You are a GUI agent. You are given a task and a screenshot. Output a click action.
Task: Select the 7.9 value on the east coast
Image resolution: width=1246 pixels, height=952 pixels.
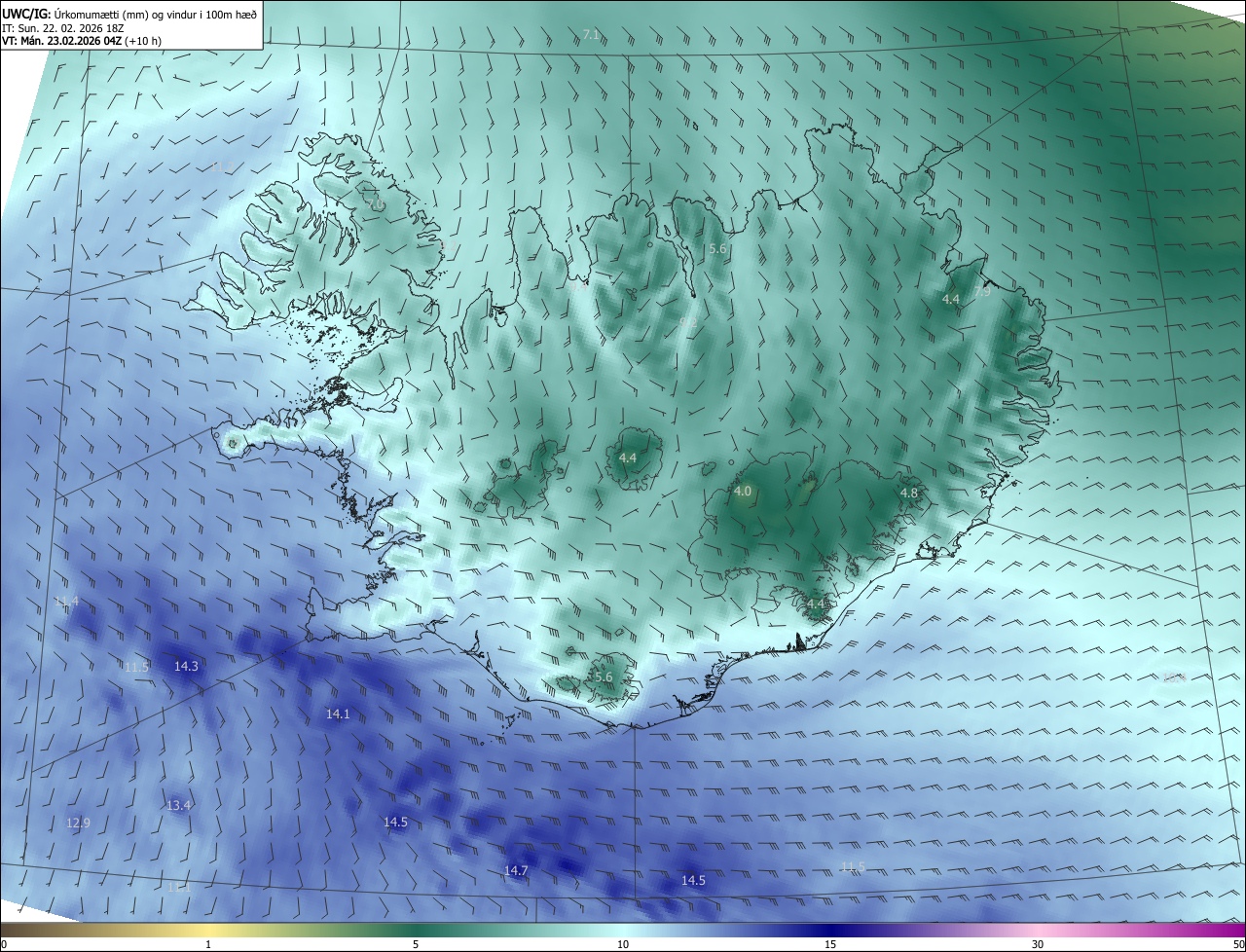click(x=982, y=291)
